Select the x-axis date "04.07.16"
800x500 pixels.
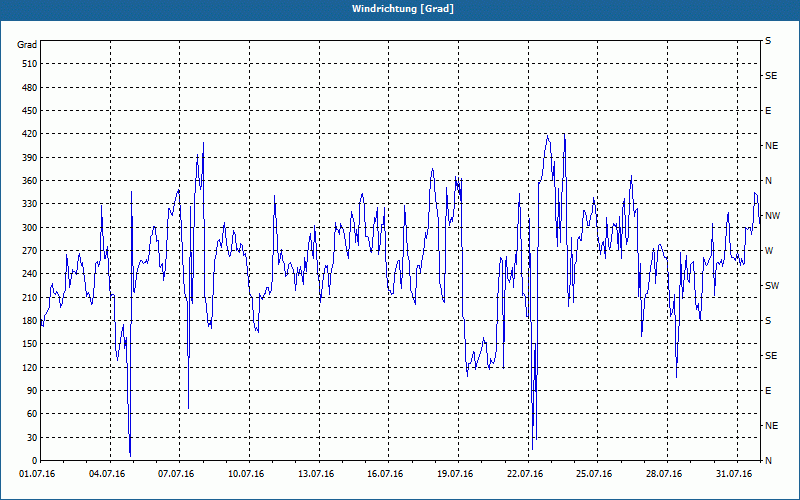(x=107, y=474)
